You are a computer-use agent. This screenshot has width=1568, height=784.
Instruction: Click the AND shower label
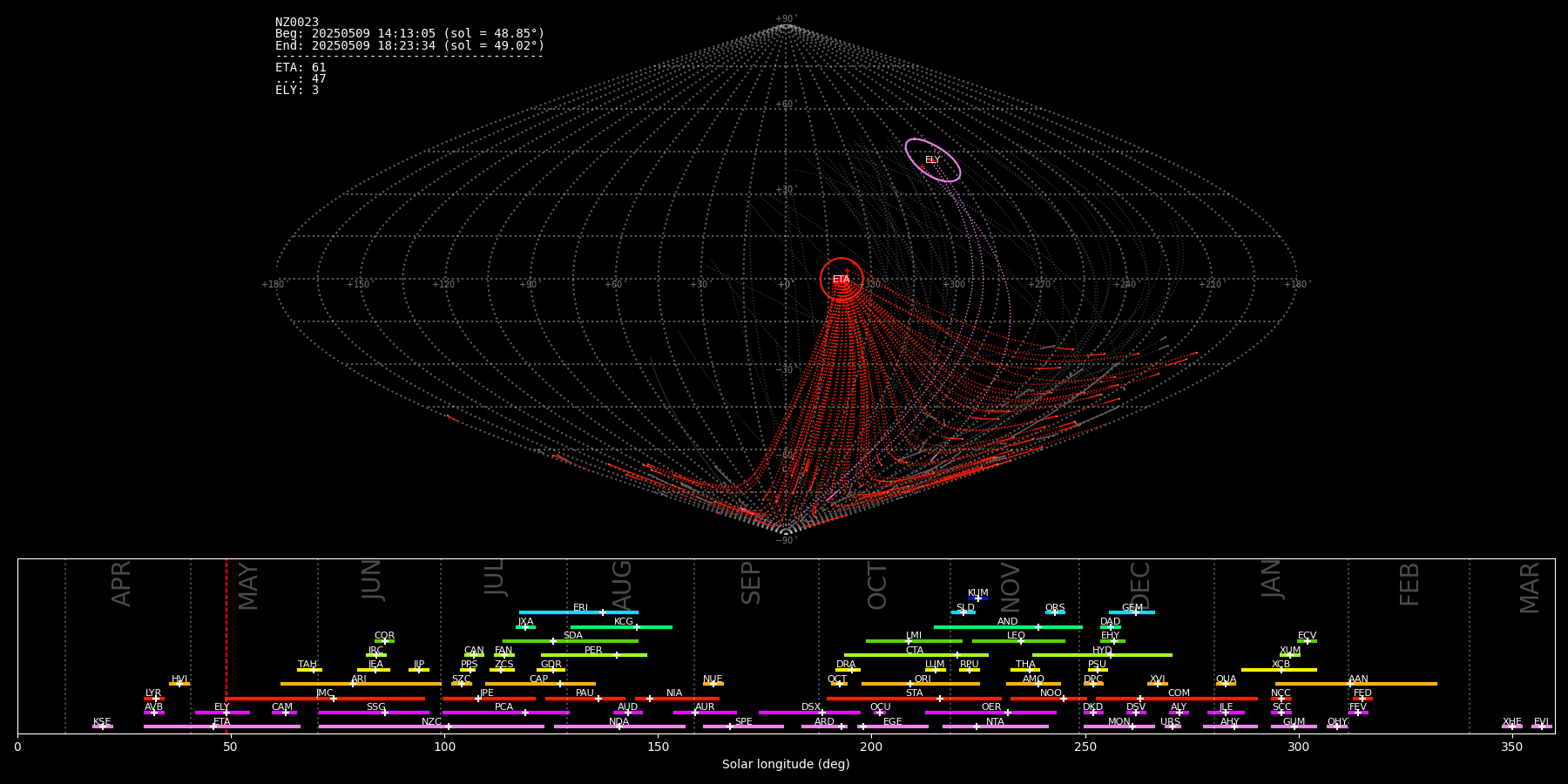coord(1008,622)
